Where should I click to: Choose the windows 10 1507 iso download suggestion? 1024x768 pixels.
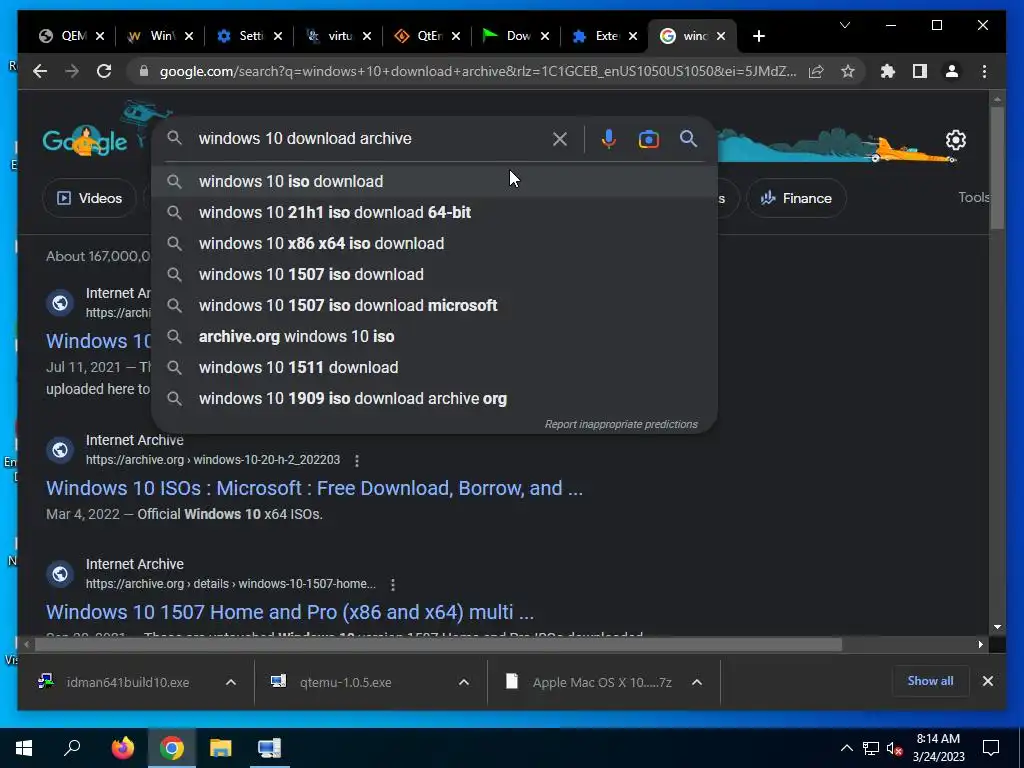[434, 274]
